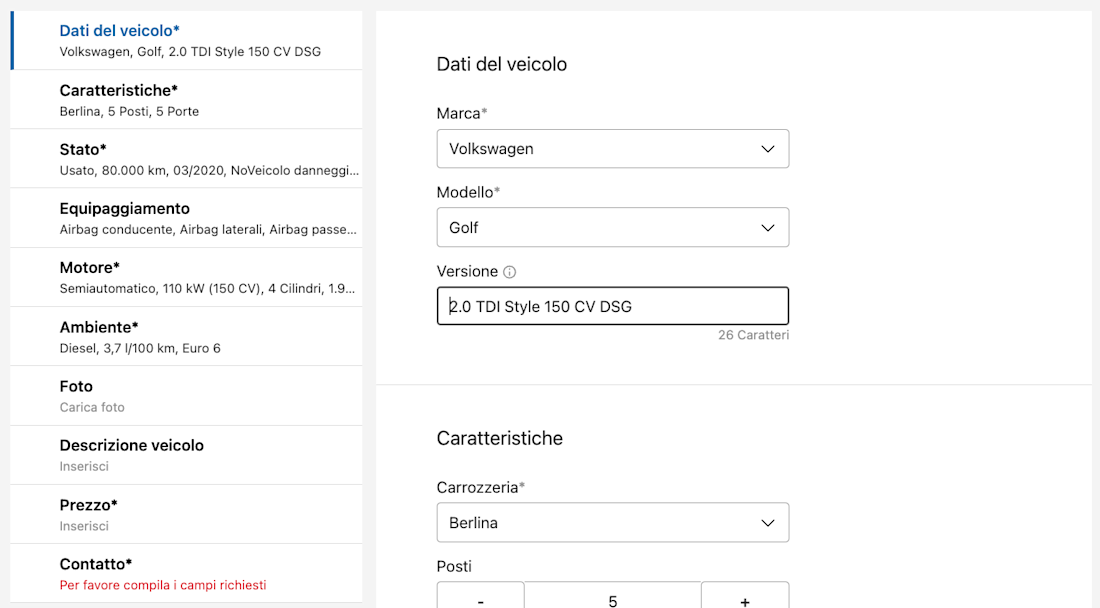The width and height of the screenshot is (1100, 608).
Task: Click the Posti number field showing 5
Action: coord(612,600)
